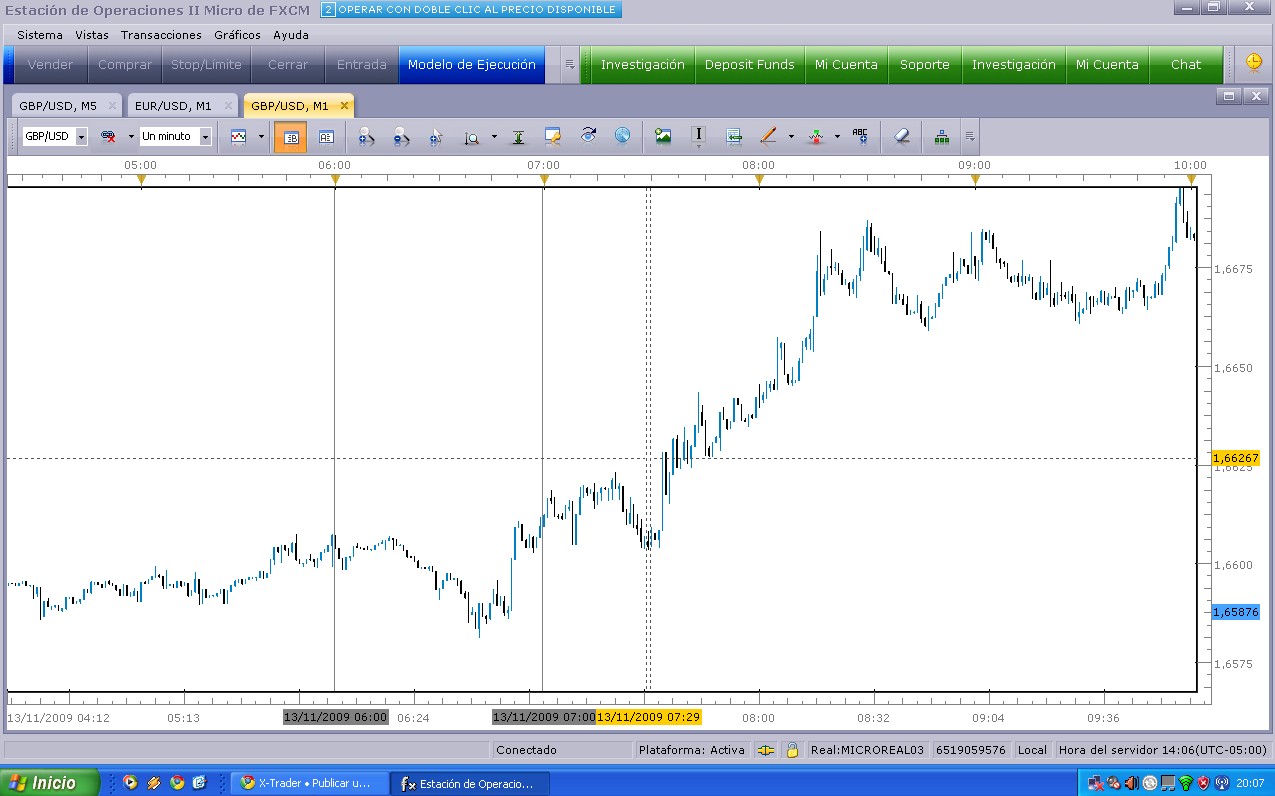
Task: Expand the 'Un minuto' timeframe dropdown
Action: (205, 137)
